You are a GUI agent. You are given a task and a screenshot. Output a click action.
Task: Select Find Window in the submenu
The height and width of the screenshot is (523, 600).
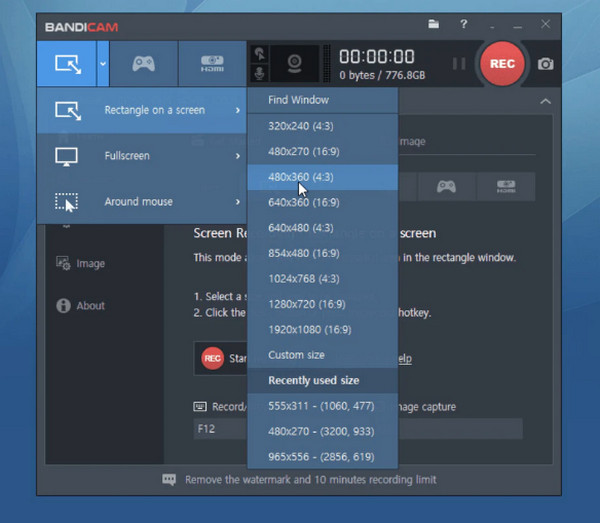tap(323, 100)
